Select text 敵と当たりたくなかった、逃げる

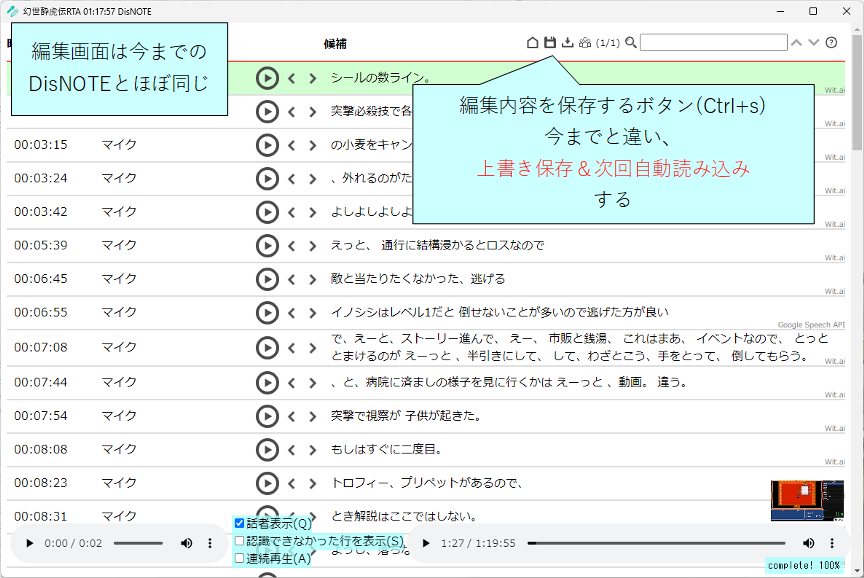point(418,279)
